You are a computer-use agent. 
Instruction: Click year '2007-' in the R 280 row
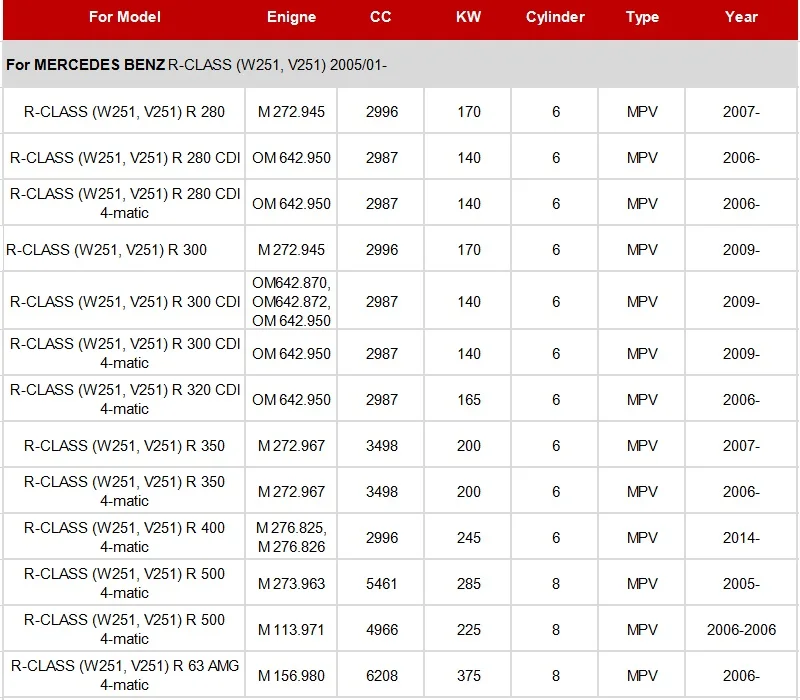741,111
